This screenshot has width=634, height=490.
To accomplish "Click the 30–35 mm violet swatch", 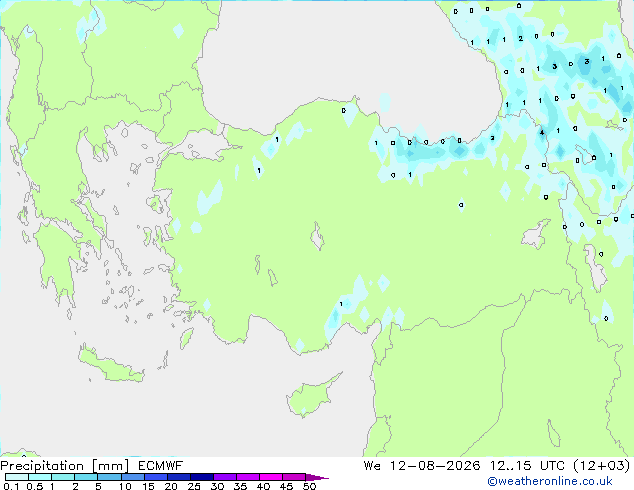I will [224, 477].
